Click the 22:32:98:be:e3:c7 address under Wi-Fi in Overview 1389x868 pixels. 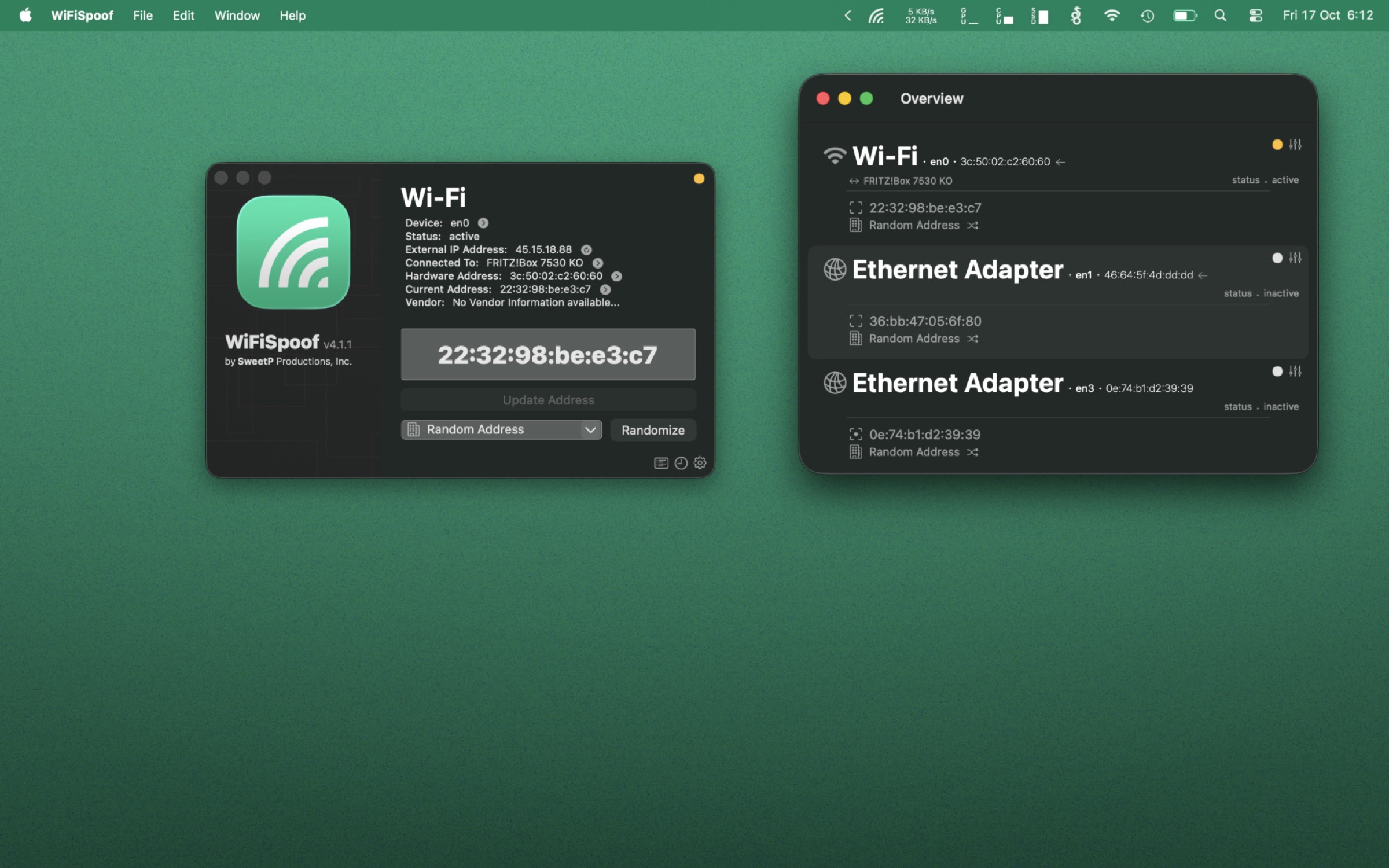pos(925,208)
